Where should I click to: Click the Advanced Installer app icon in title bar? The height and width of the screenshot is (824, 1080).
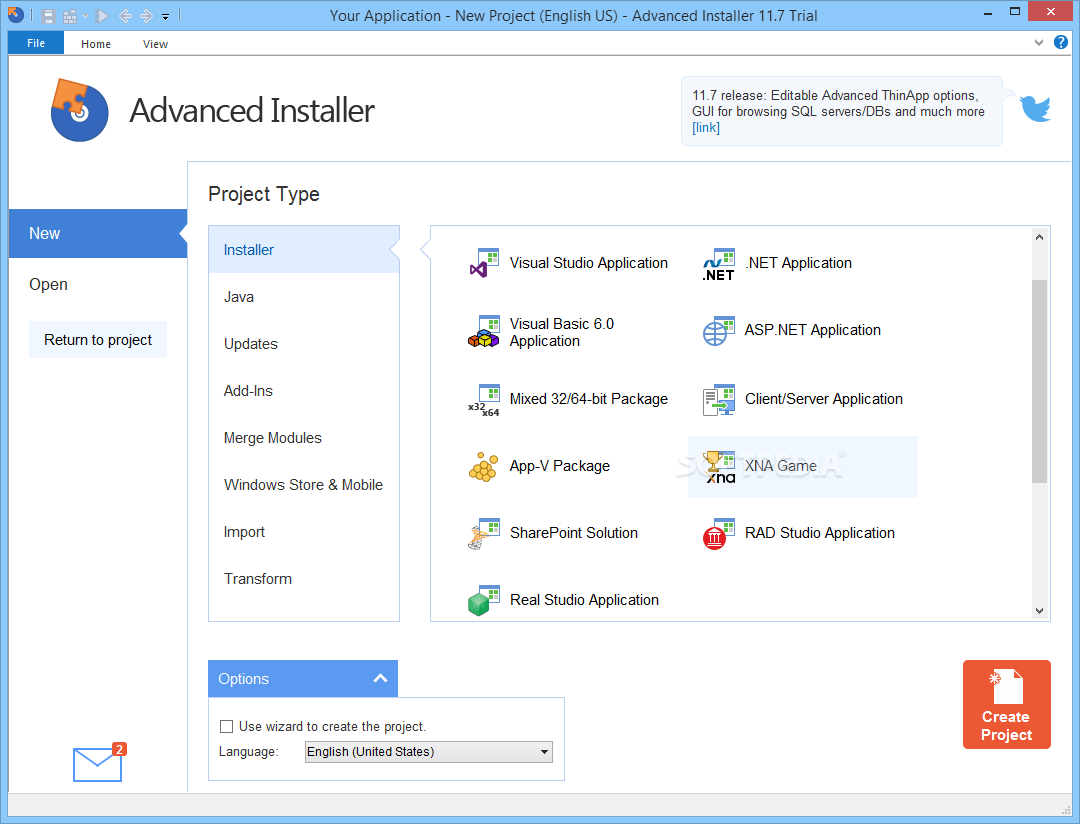pos(15,14)
